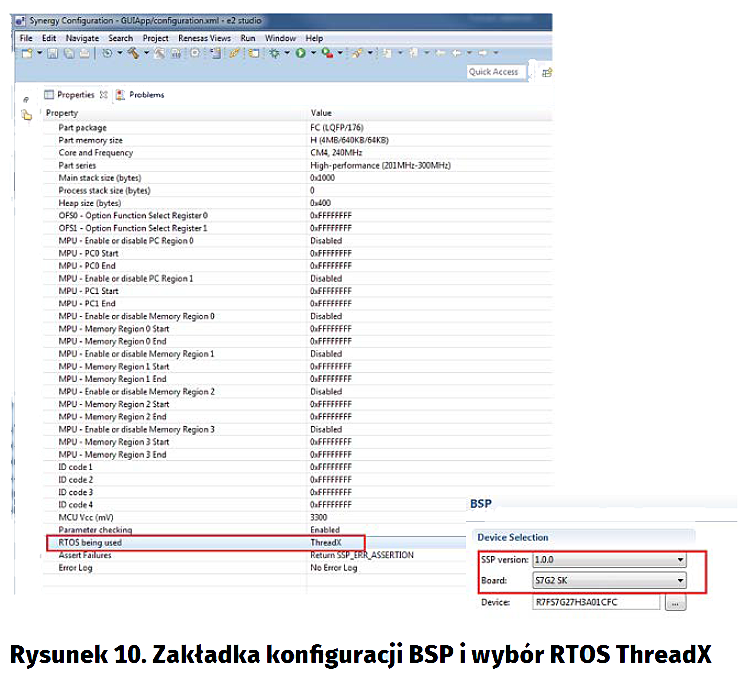This screenshot has width=744, height=675.
Task: Open the dropdown arrow next to Run icon
Action: 311,54
